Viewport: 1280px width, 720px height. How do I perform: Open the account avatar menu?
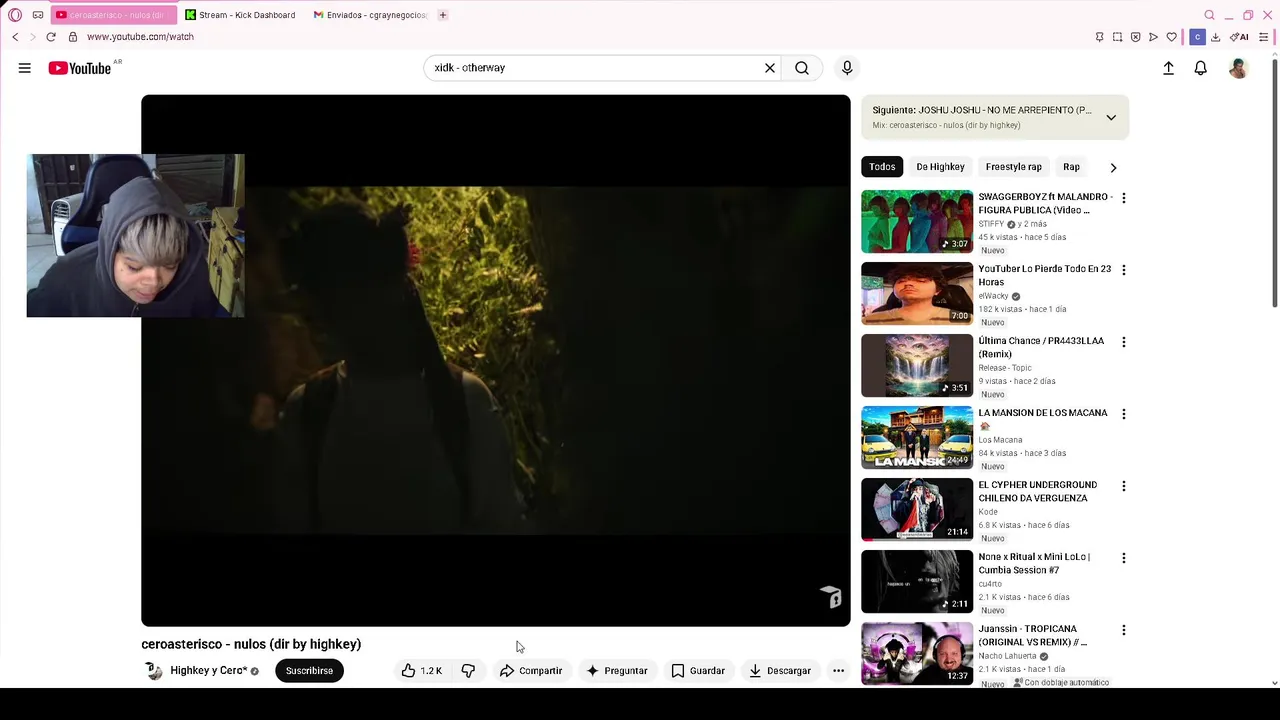point(1238,68)
